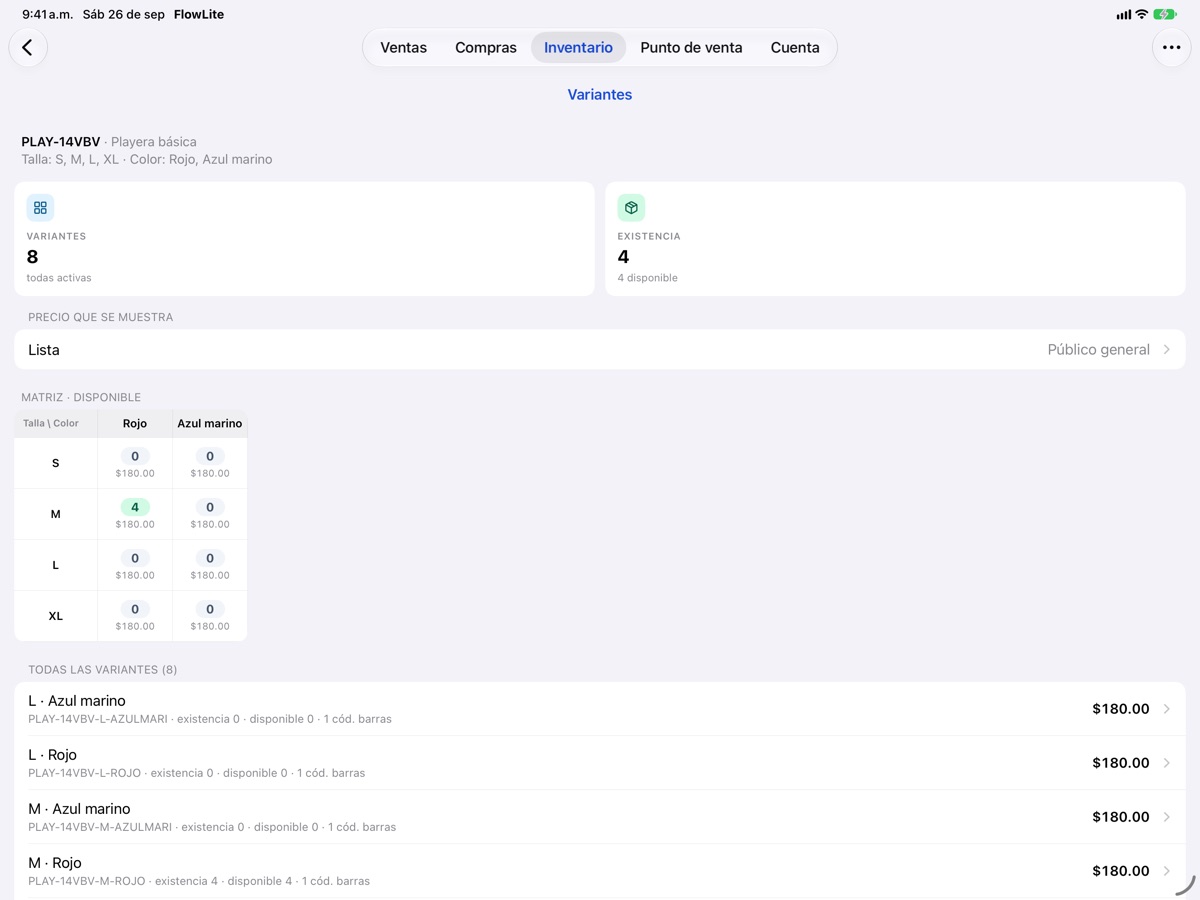Select the XL Azul marino matrix cell
The width and height of the screenshot is (1200, 900).
point(210,616)
